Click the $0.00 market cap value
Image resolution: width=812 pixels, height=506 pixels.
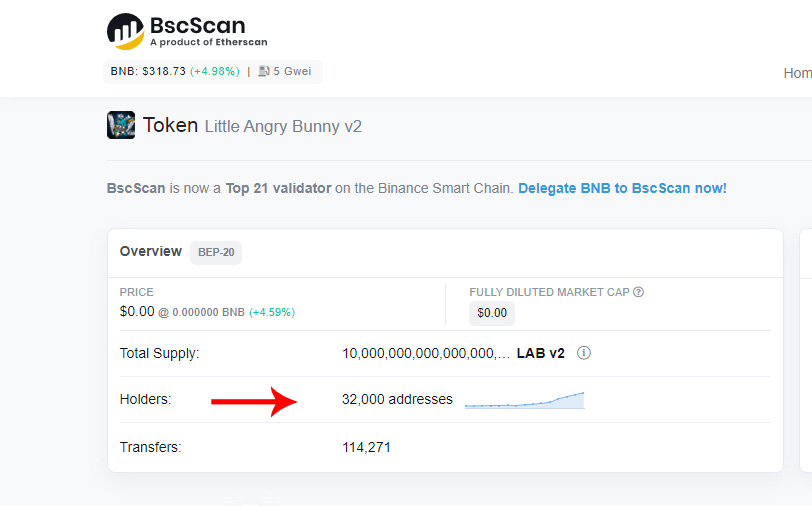point(492,313)
